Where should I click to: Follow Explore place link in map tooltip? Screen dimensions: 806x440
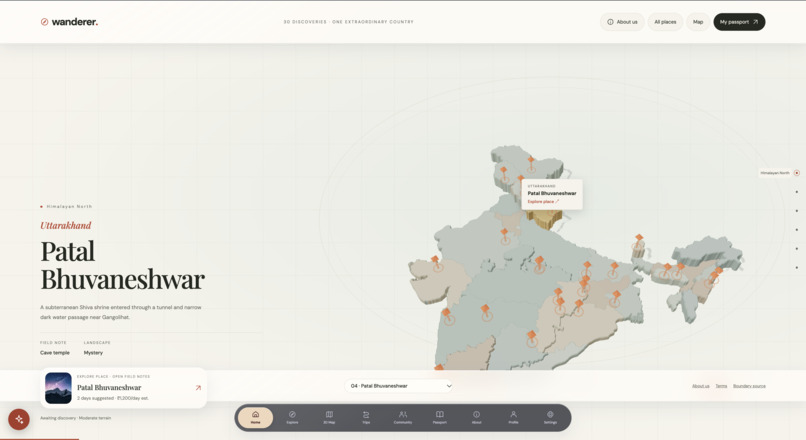543,201
